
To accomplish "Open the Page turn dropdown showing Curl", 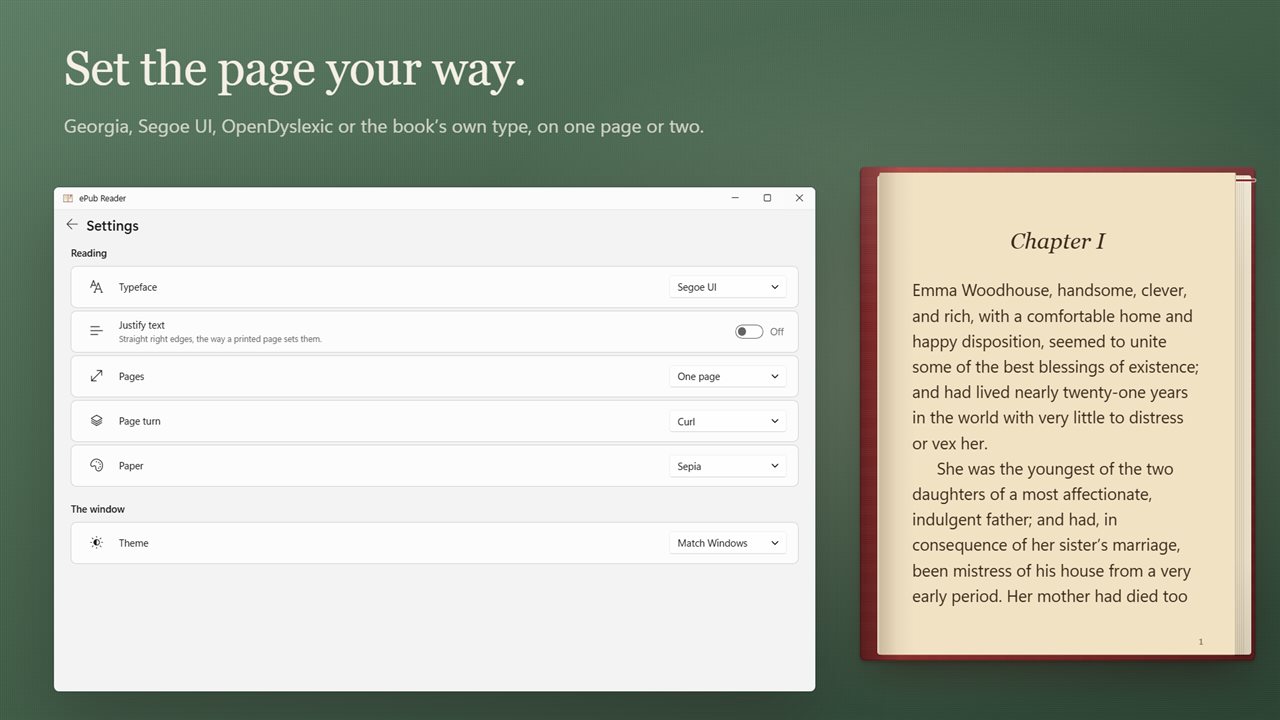I will tap(727, 422).
